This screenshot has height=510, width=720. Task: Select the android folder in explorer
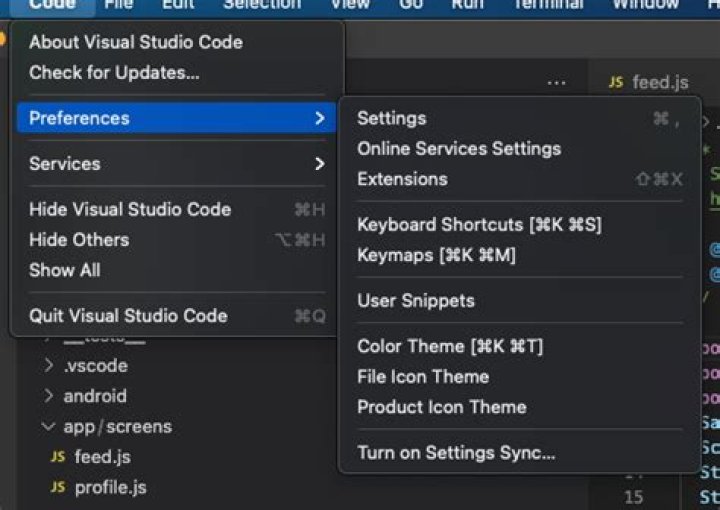(95, 396)
